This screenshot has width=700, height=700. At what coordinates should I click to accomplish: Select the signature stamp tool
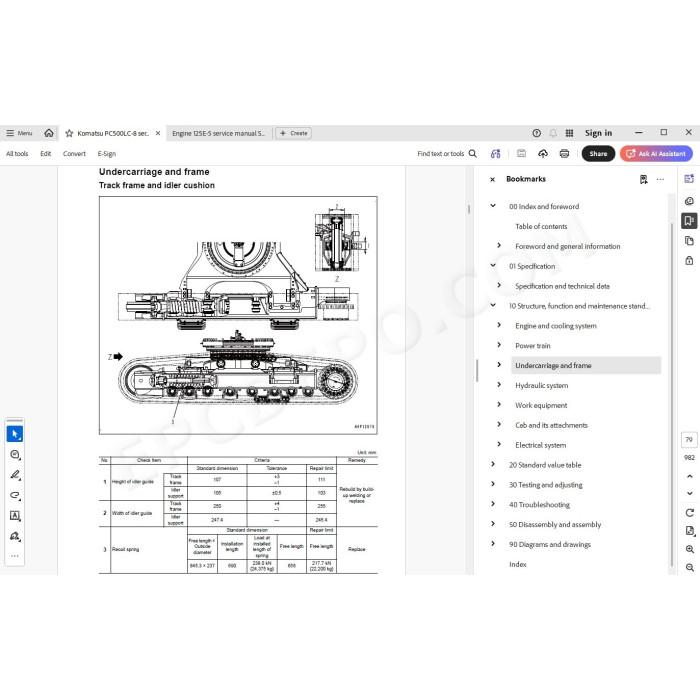coord(15,536)
